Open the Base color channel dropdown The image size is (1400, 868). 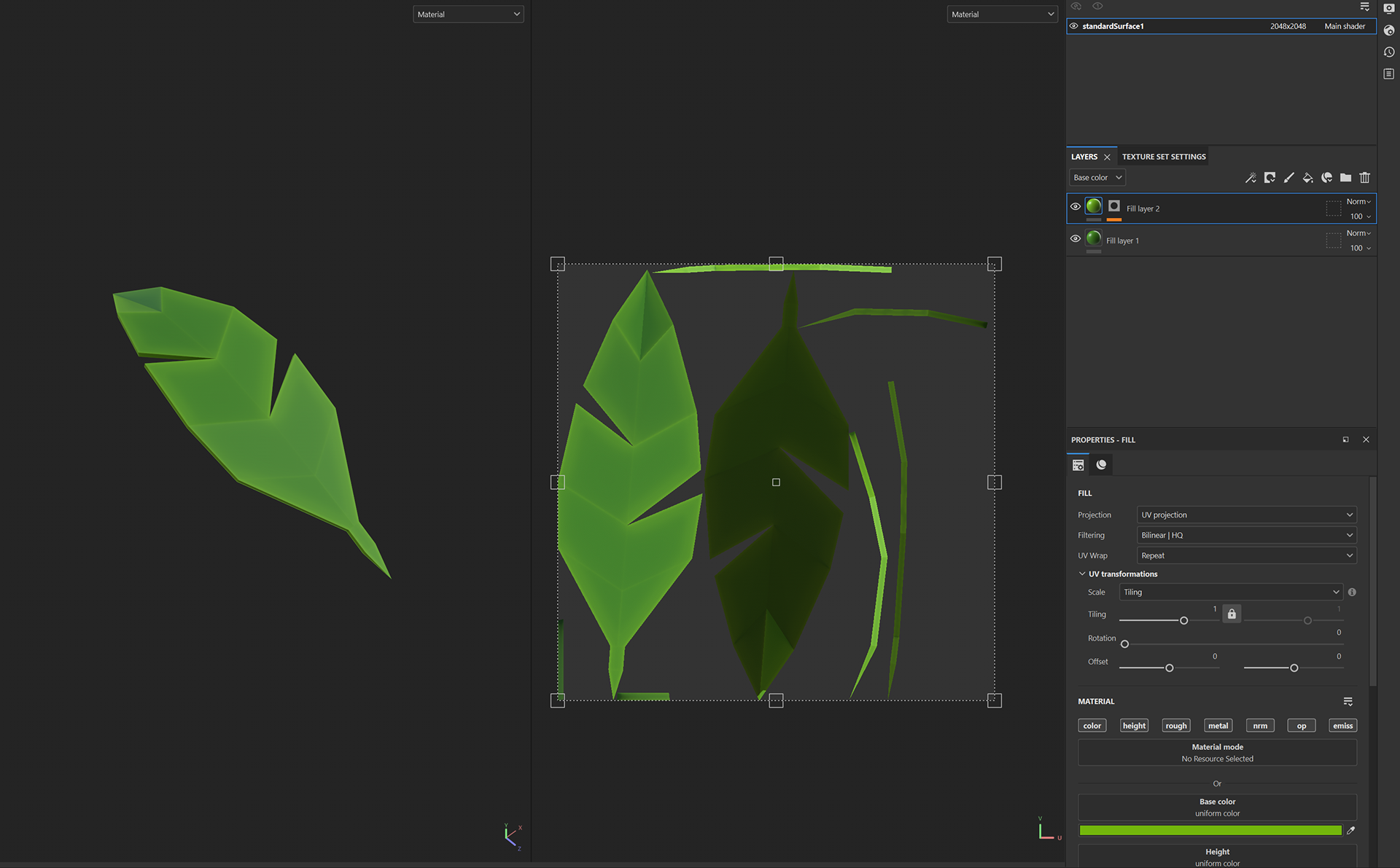[1097, 178]
